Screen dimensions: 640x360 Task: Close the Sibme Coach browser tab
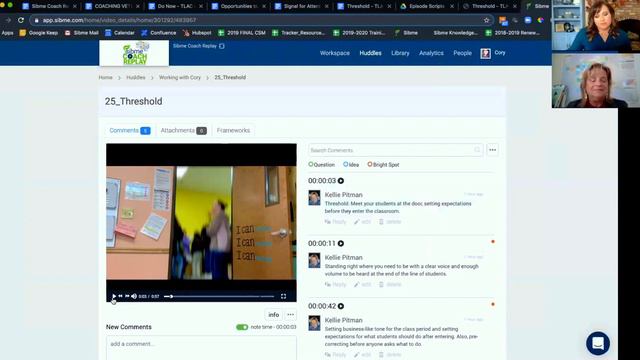point(74,6)
